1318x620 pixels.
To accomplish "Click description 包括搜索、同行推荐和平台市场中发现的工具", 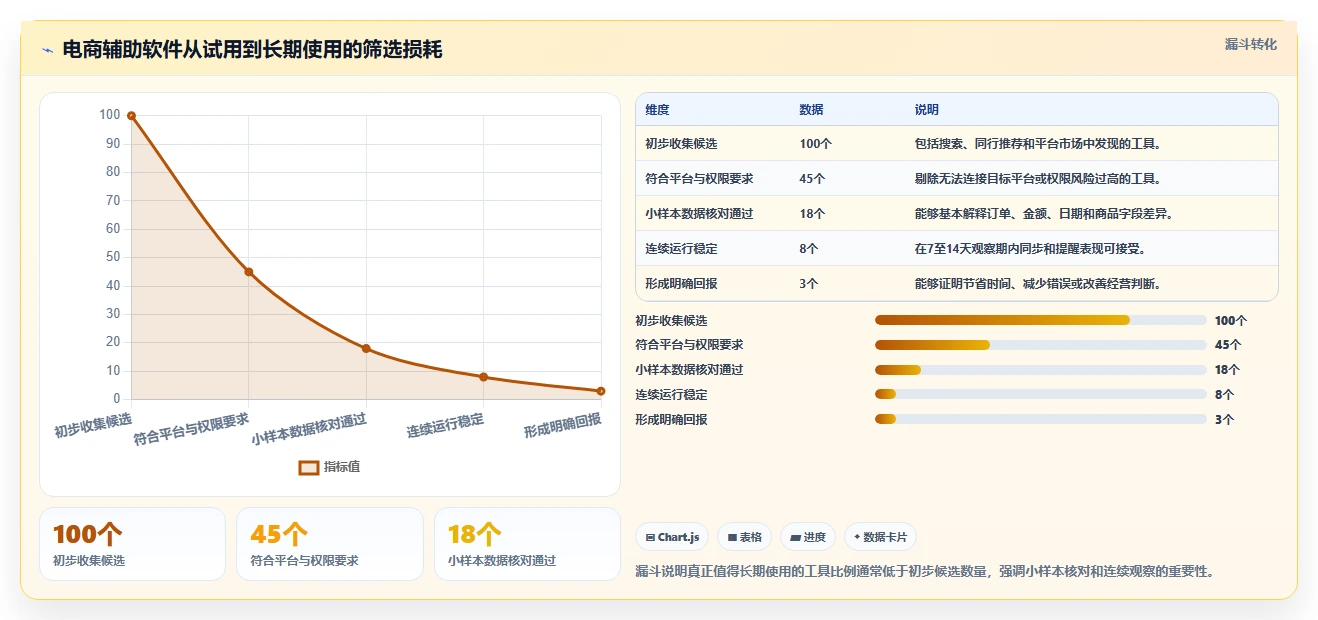I will point(1037,144).
